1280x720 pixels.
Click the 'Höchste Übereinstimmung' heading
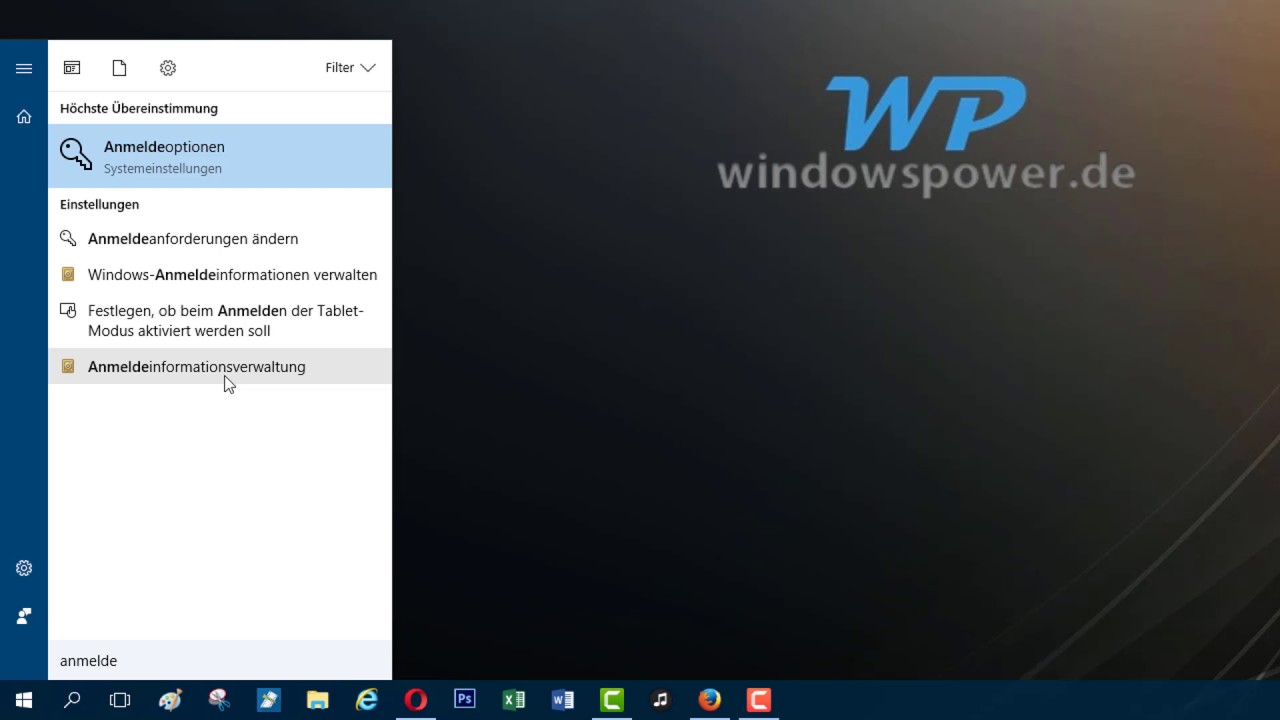click(x=139, y=108)
